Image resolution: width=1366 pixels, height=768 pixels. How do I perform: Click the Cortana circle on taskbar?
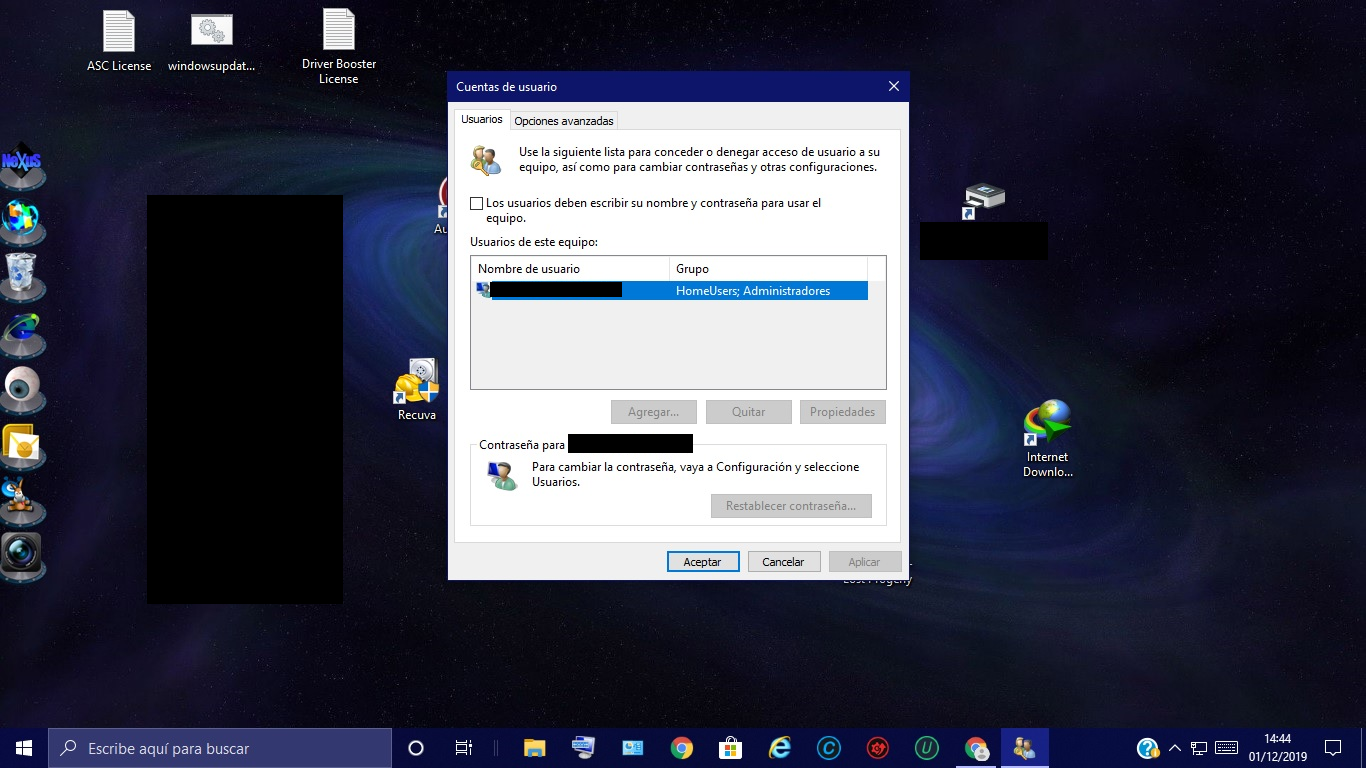click(x=416, y=748)
